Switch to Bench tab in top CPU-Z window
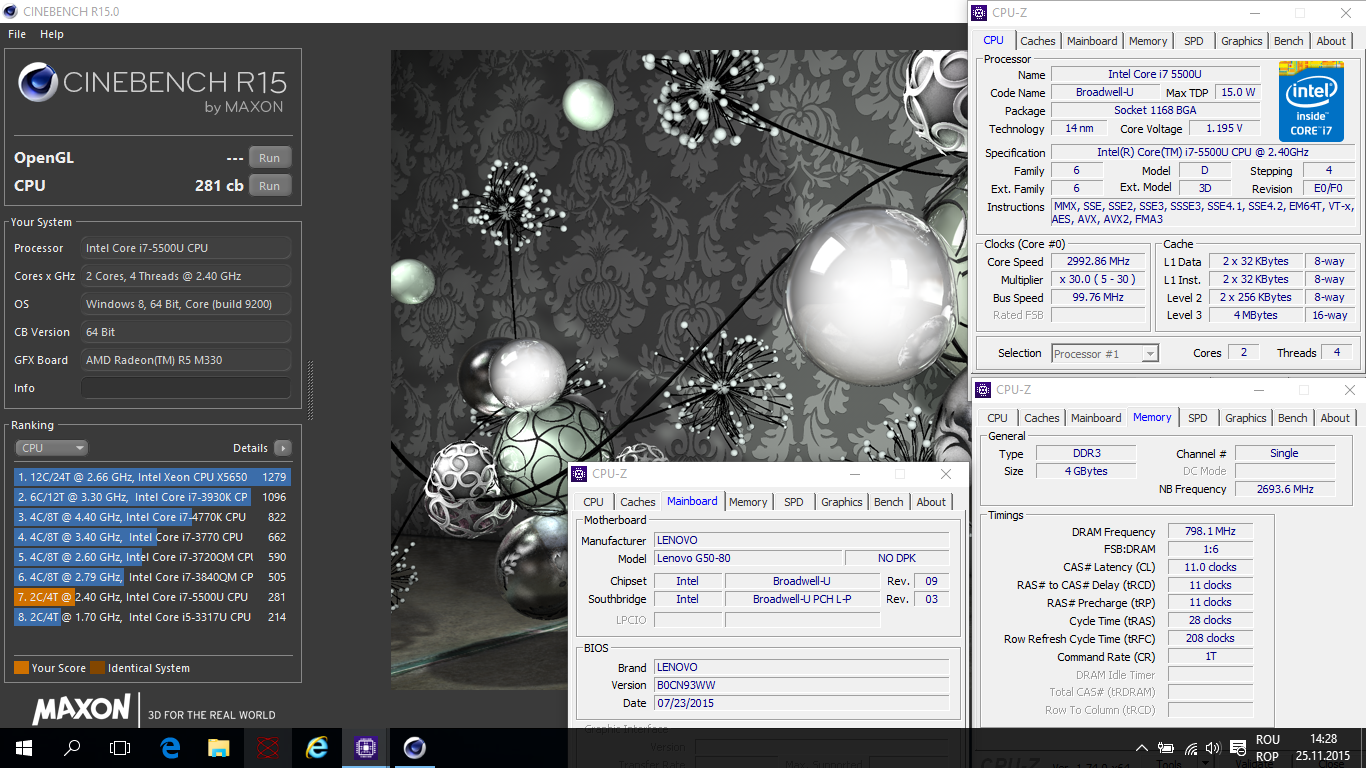1366x768 pixels. point(1288,41)
